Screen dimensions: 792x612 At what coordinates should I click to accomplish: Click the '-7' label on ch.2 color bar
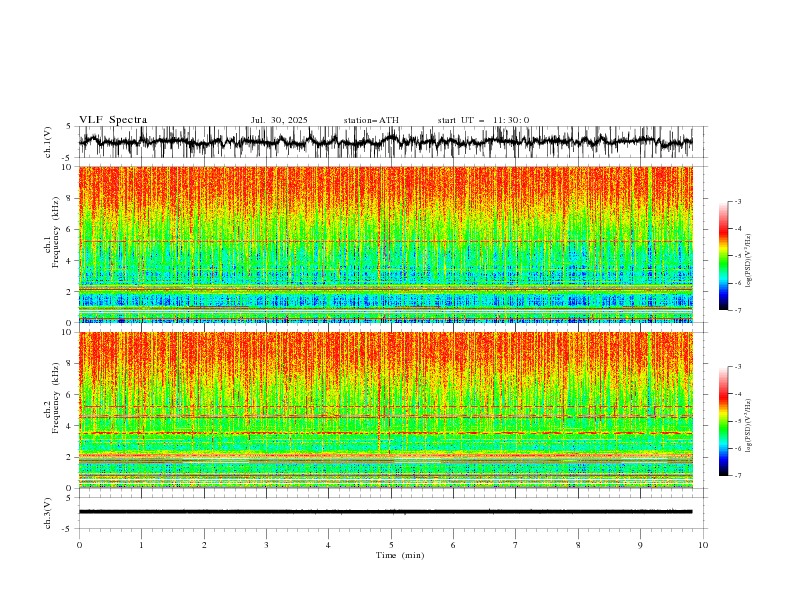point(738,476)
